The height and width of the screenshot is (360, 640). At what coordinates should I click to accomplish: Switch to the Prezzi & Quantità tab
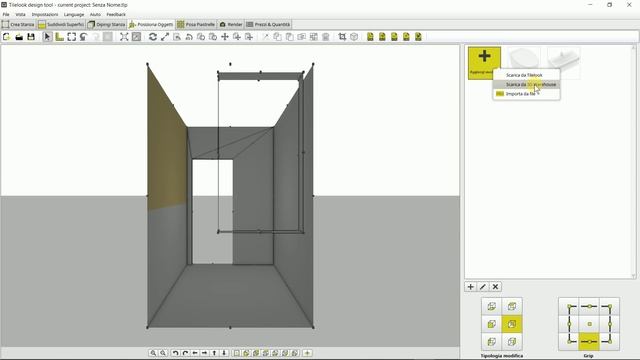point(268,24)
